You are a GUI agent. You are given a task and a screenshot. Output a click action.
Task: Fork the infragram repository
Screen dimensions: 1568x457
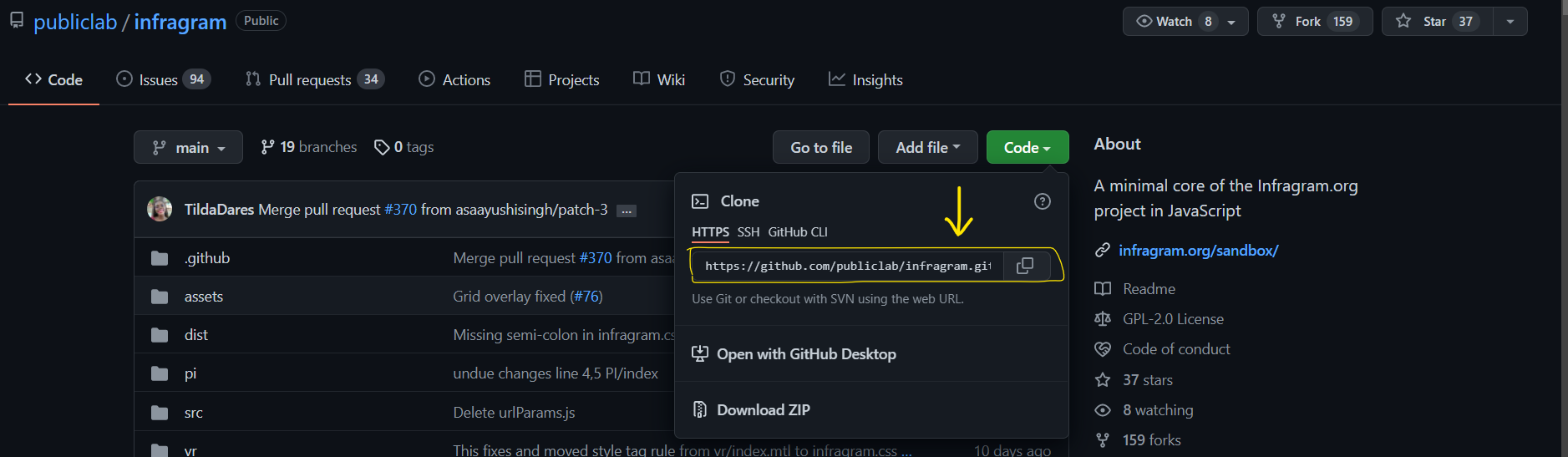(1315, 22)
